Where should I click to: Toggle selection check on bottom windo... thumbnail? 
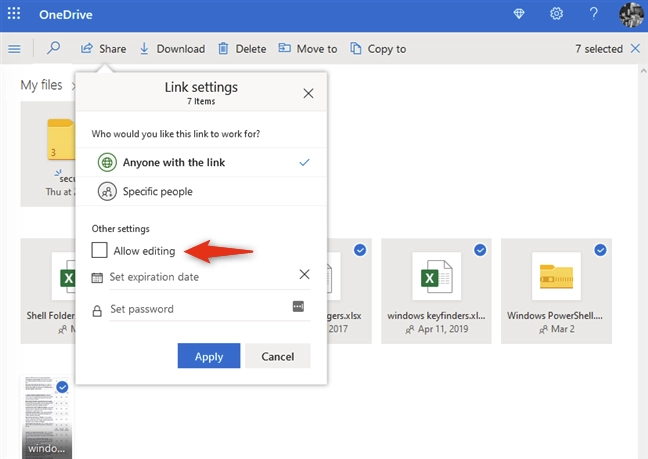(x=62, y=387)
